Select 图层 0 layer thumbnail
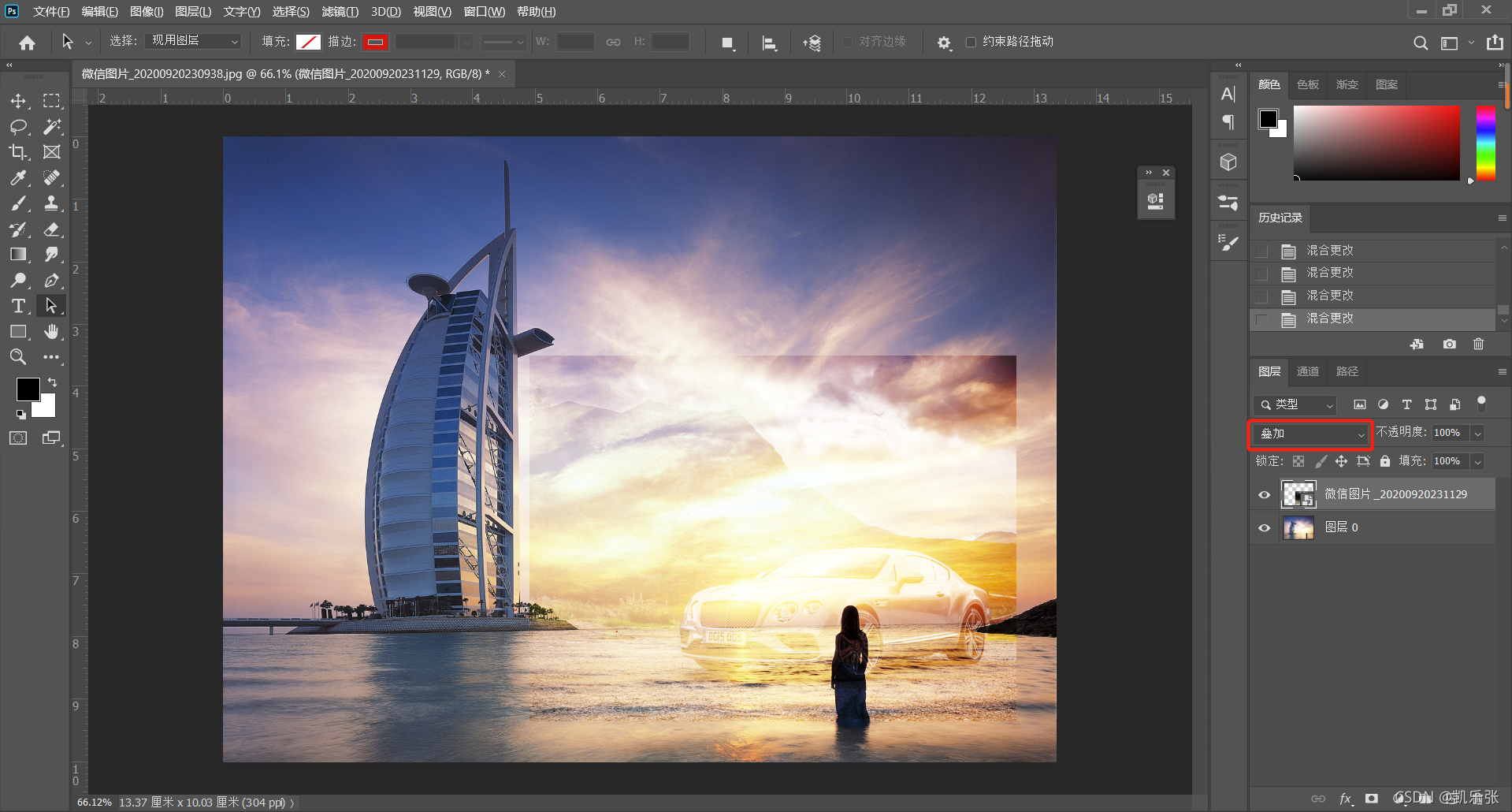 click(x=1298, y=527)
